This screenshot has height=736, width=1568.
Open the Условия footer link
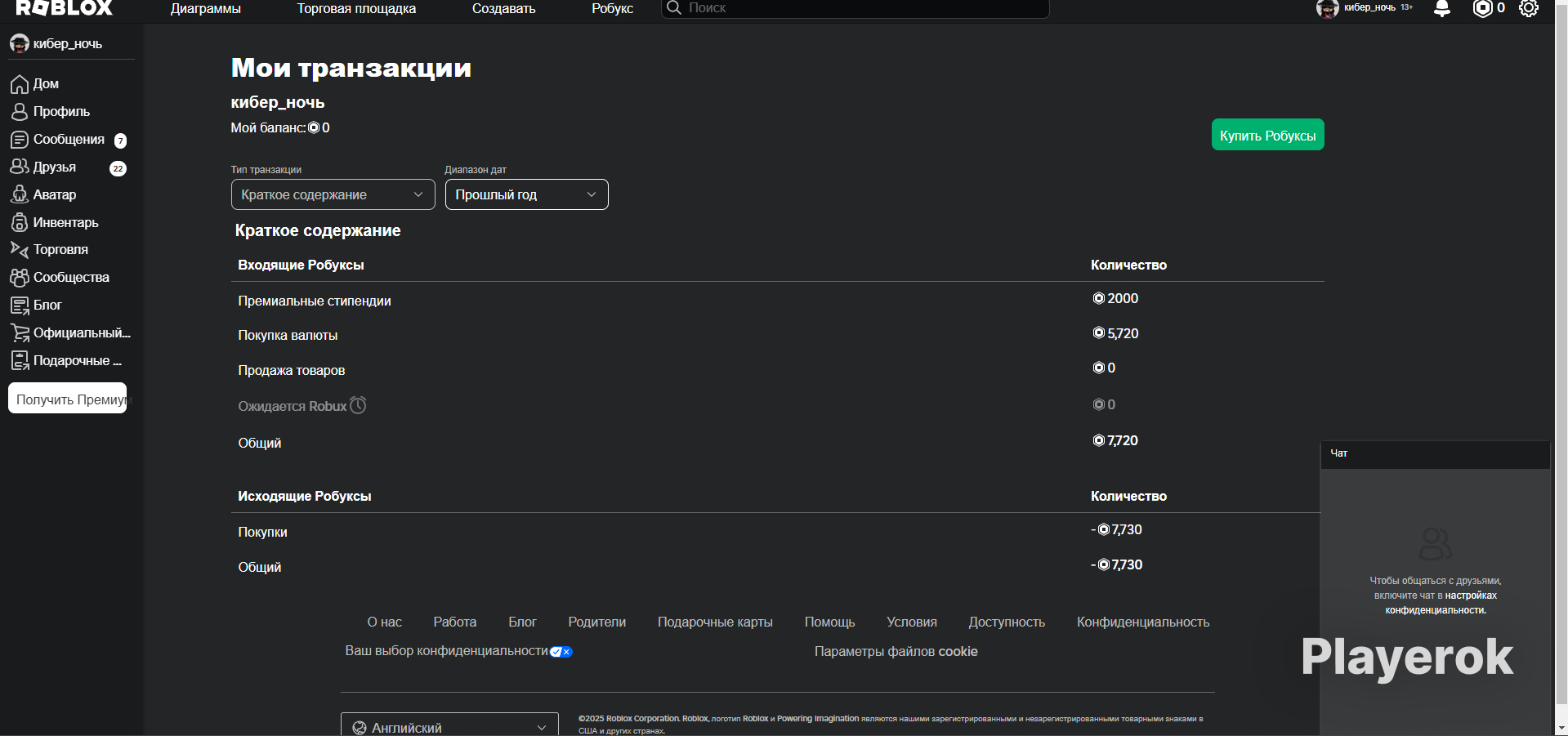[x=912, y=622]
